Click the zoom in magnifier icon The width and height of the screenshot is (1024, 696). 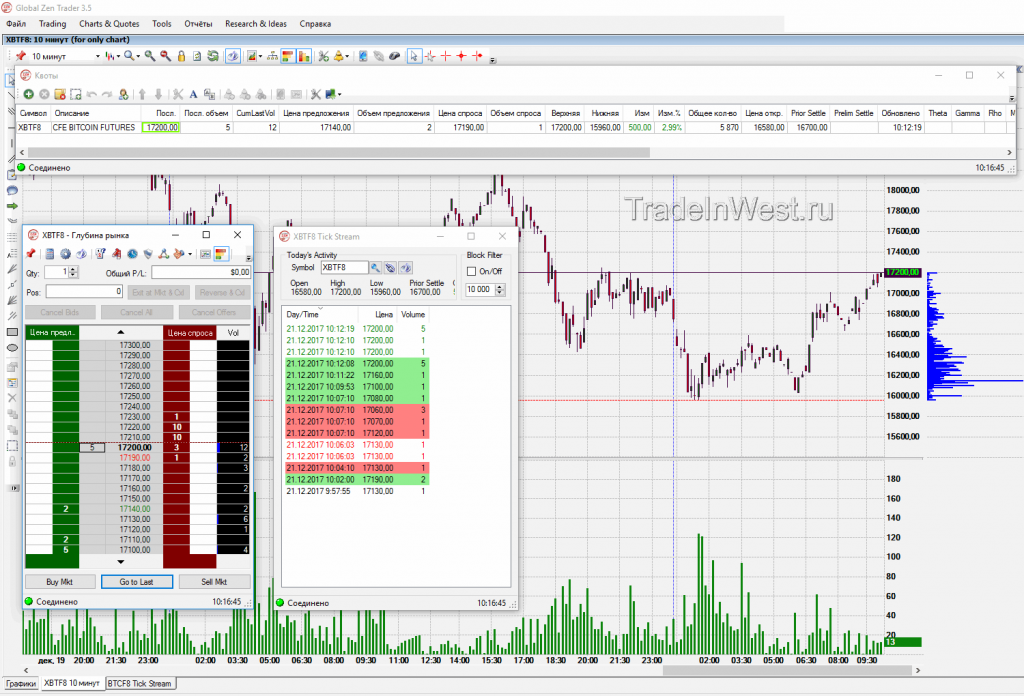click(x=150, y=56)
